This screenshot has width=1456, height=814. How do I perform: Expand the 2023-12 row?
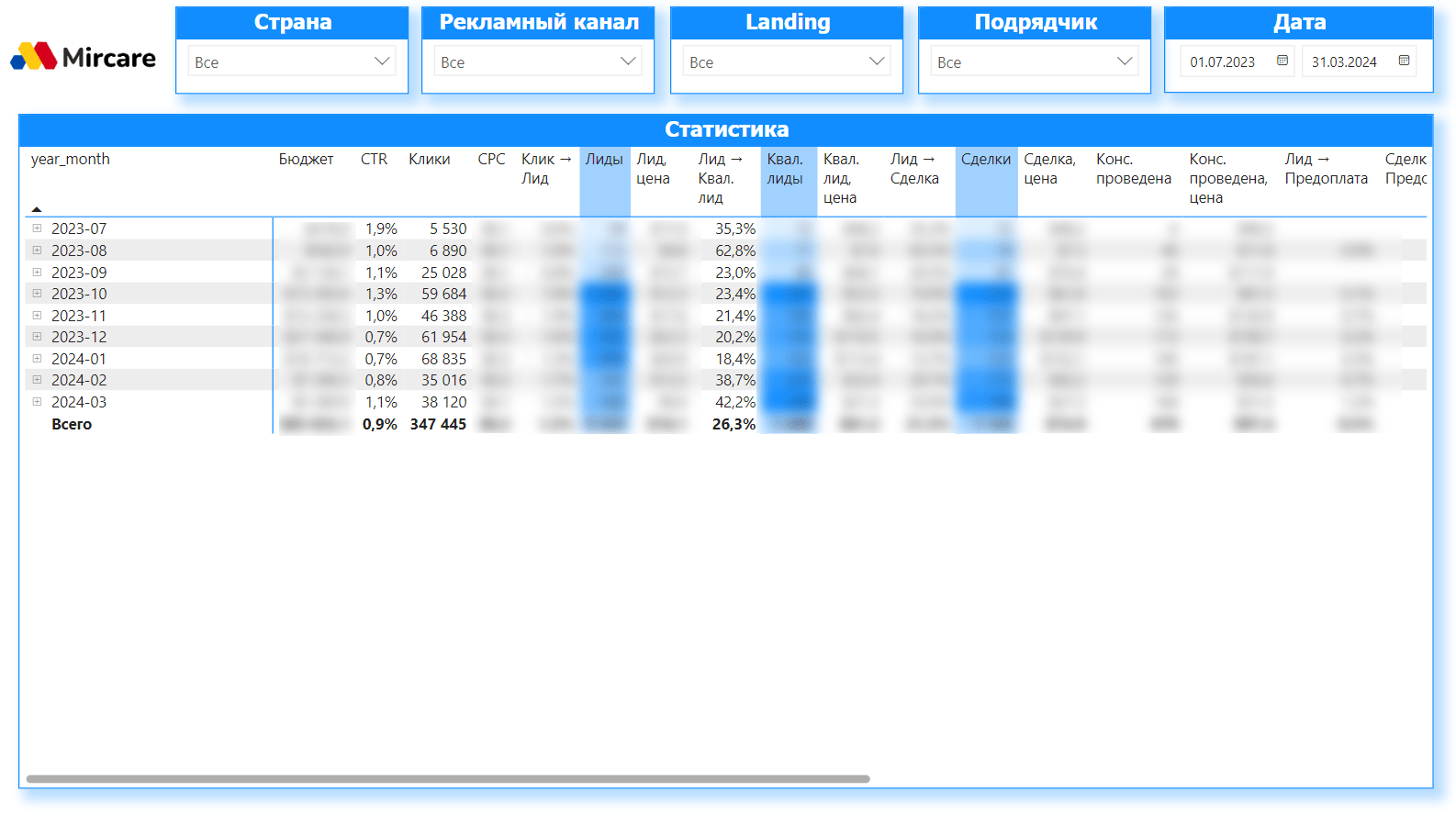click(37, 337)
